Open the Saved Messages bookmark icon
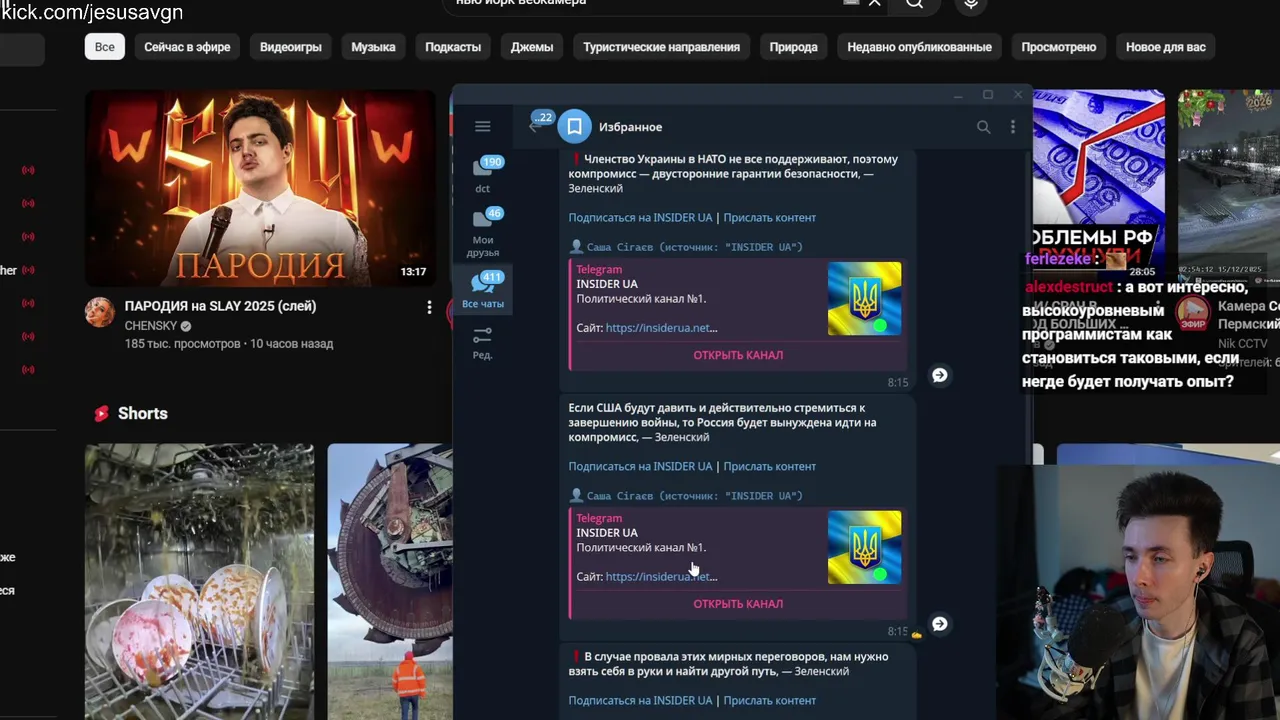This screenshot has width=1280, height=720. 574,126
